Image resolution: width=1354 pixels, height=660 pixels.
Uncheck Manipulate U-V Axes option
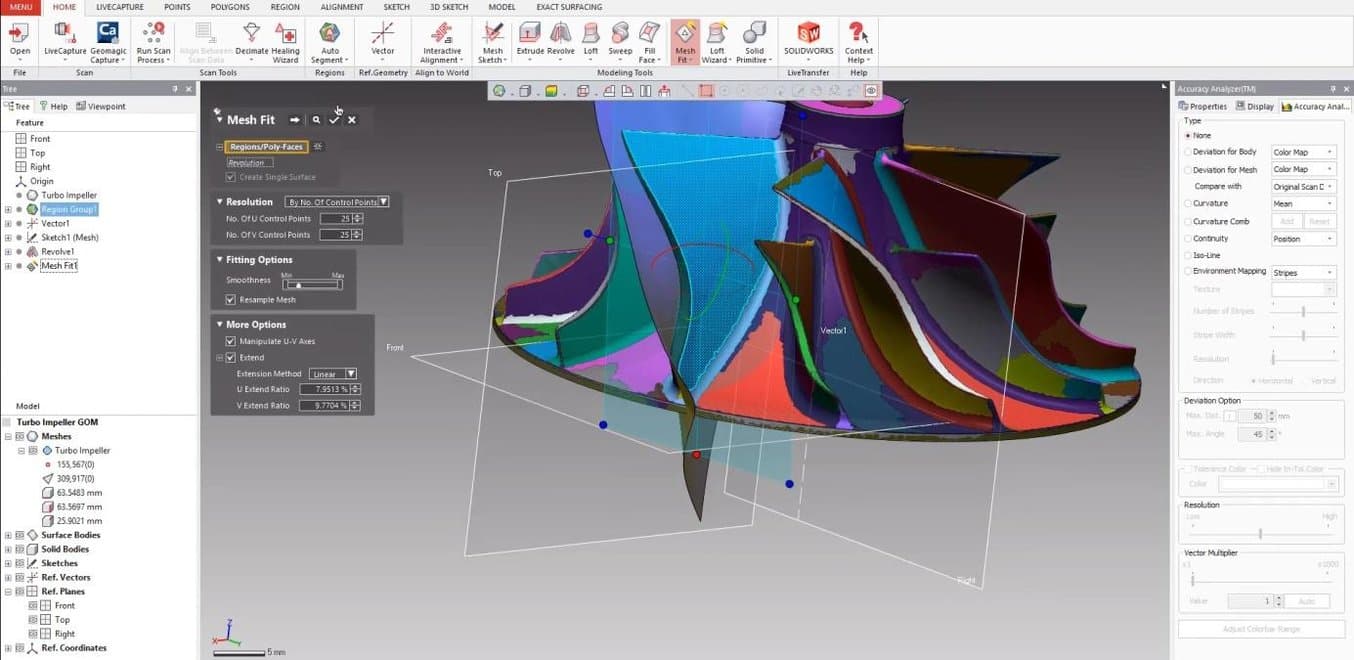pyautogui.click(x=231, y=341)
